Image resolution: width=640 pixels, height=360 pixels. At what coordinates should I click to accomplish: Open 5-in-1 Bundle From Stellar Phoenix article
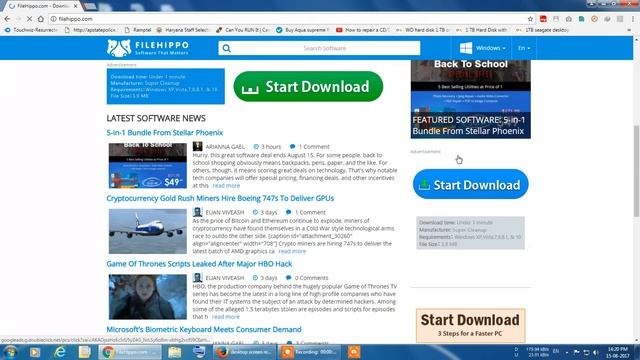(x=164, y=133)
